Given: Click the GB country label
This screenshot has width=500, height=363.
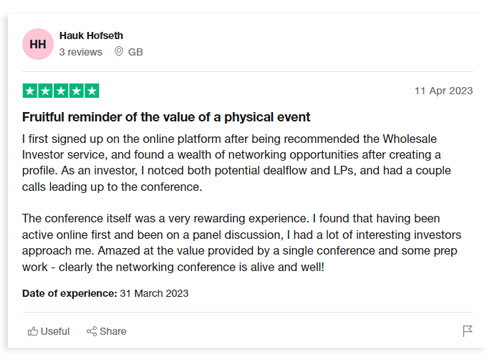Looking at the screenshot, I should (x=136, y=52).
